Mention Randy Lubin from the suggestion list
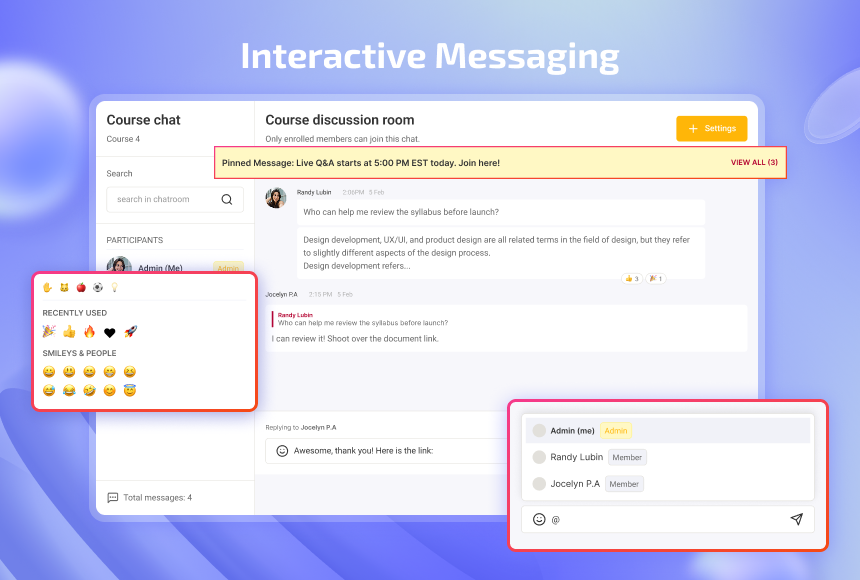Screen dimensions: 860x580 667,457
